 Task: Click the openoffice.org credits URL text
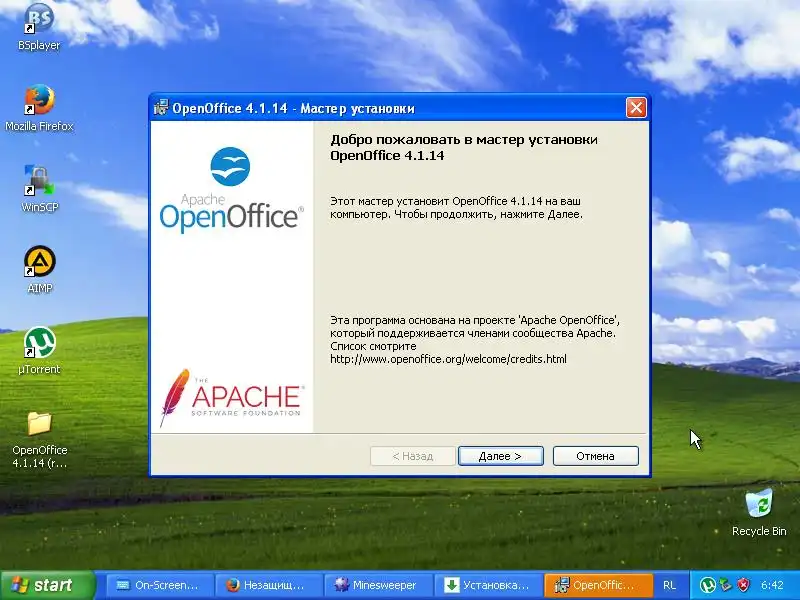[448, 359]
